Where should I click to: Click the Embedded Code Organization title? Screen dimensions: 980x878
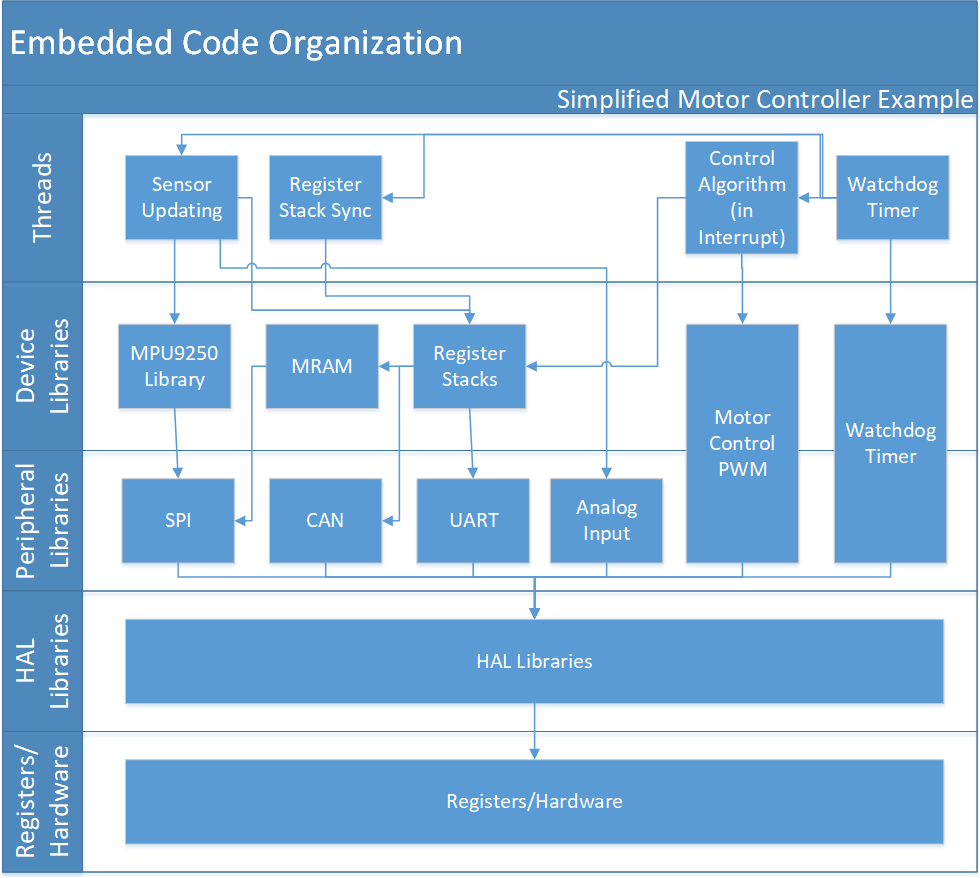[236, 43]
